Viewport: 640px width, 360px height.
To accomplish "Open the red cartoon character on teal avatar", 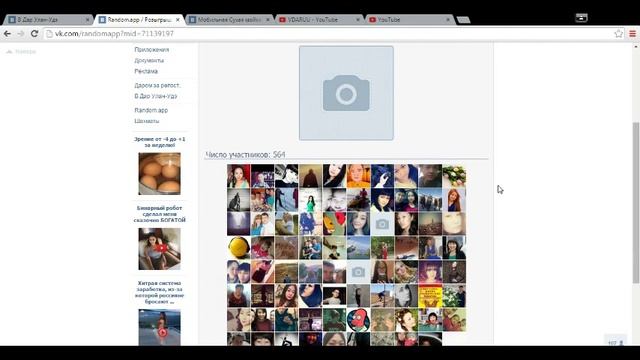I will click(358, 320).
